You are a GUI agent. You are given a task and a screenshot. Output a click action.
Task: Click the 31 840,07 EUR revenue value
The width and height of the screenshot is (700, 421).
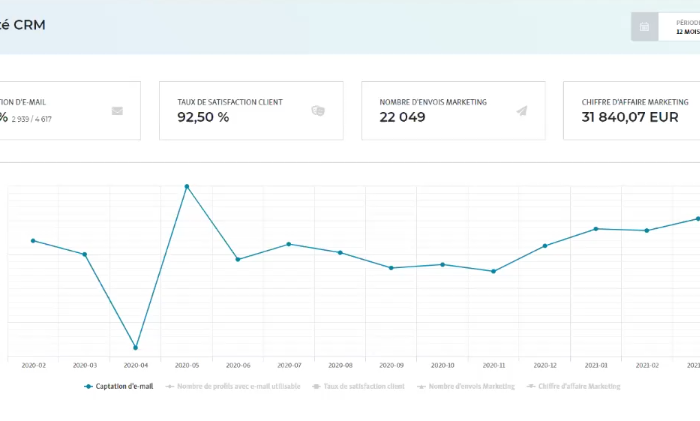click(x=630, y=117)
